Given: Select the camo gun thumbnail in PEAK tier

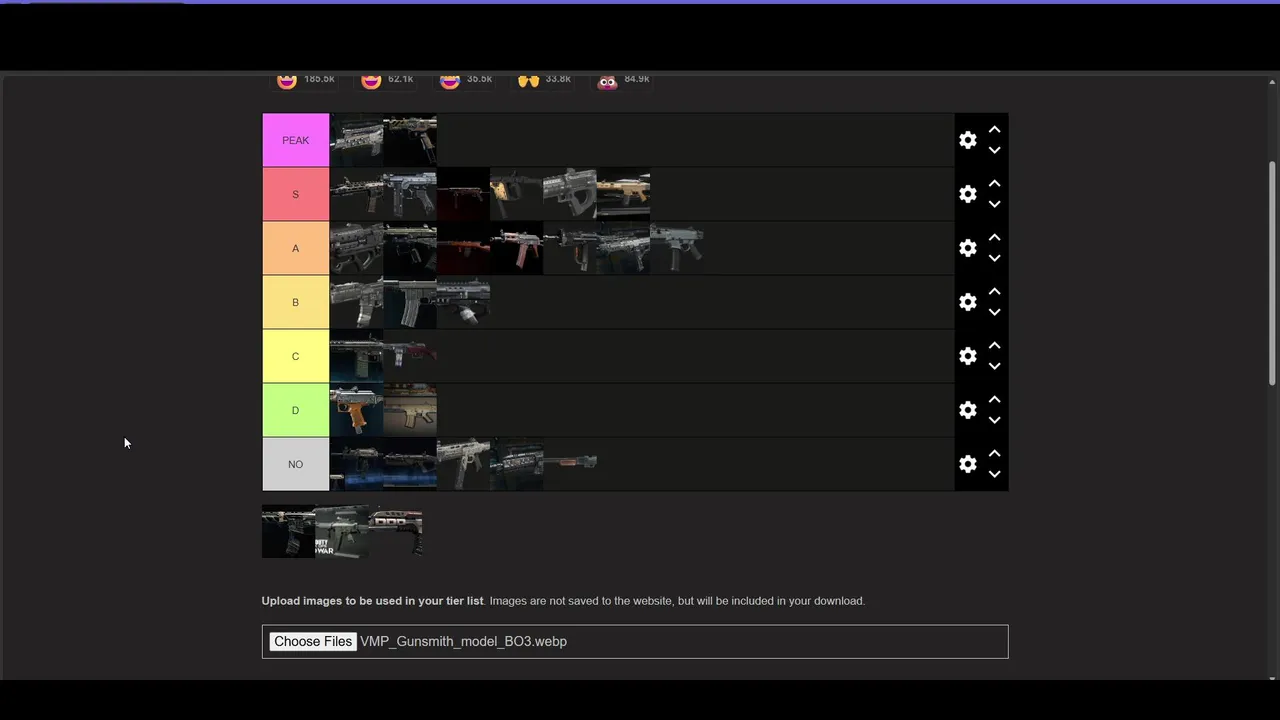Looking at the screenshot, I should pos(410,140).
